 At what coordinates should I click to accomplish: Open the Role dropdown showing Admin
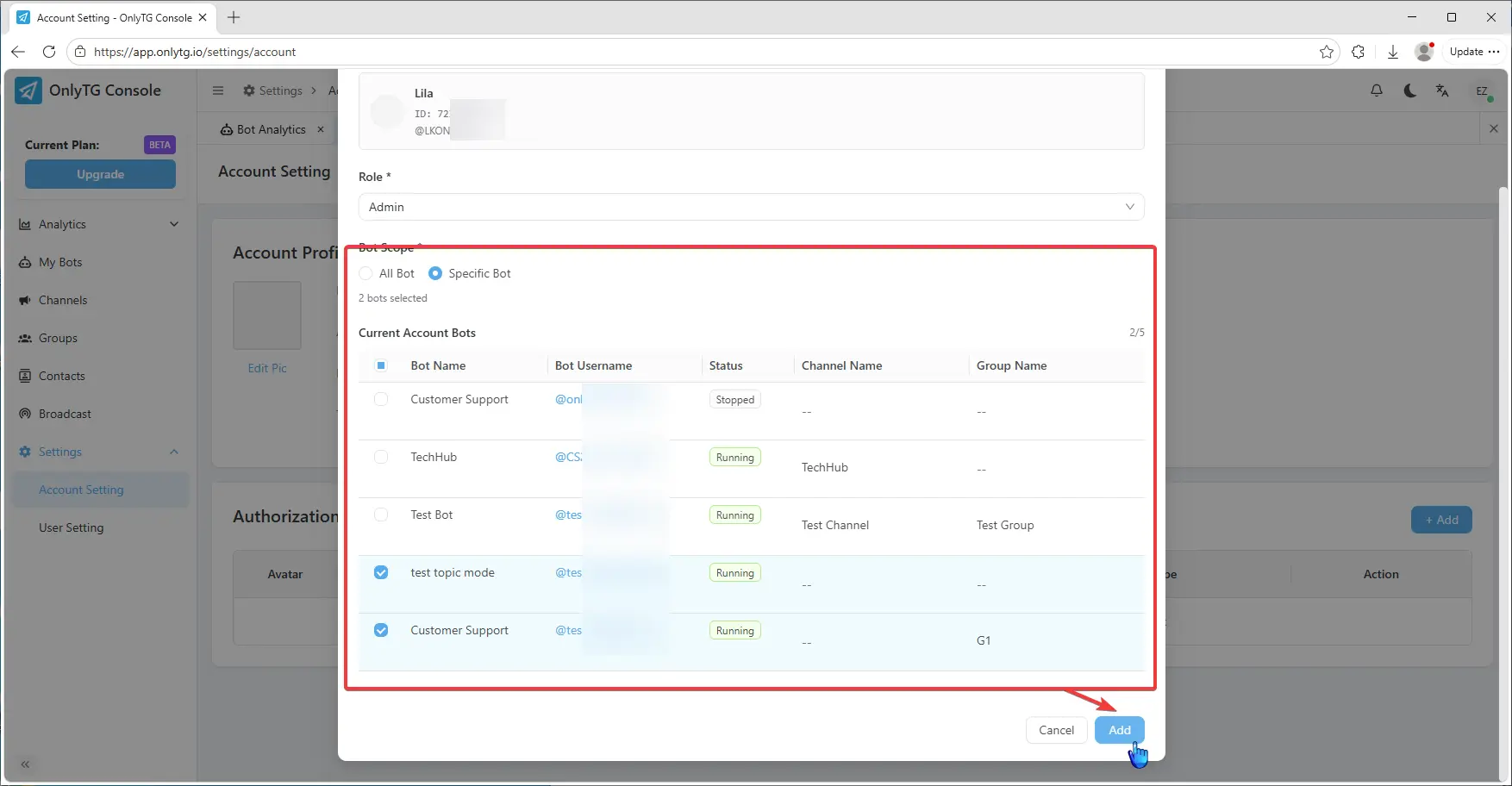[751, 207]
